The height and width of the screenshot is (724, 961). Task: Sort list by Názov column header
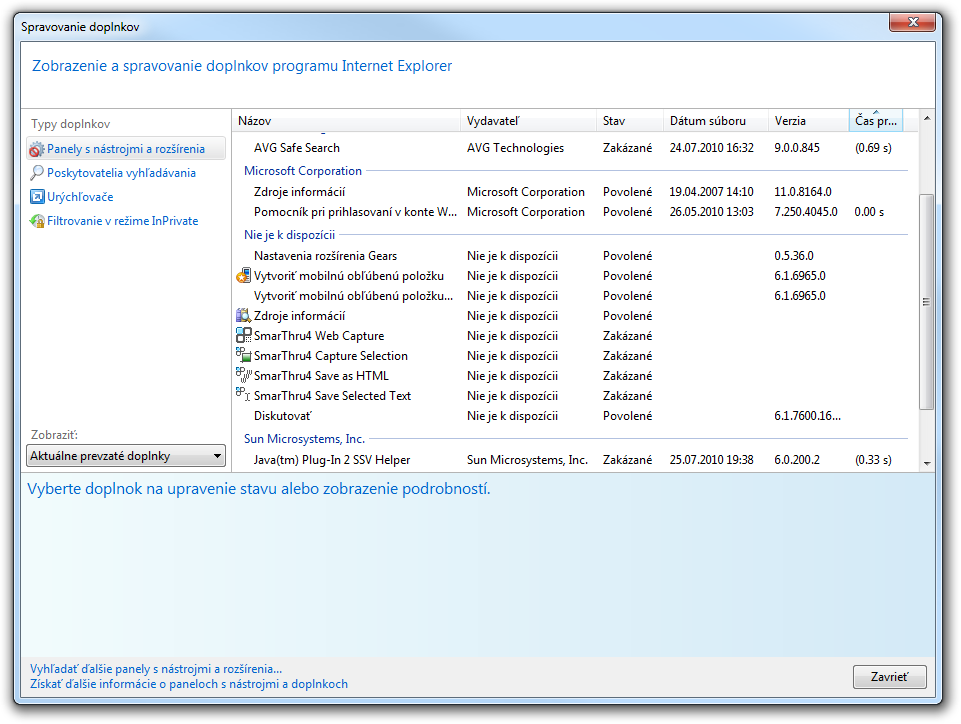(345, 121)
